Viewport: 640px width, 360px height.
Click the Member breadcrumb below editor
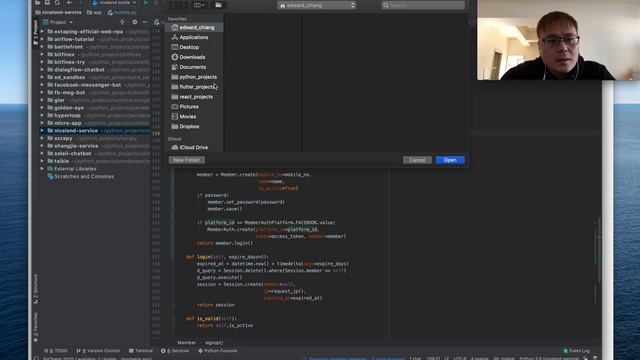pos(187,342)
